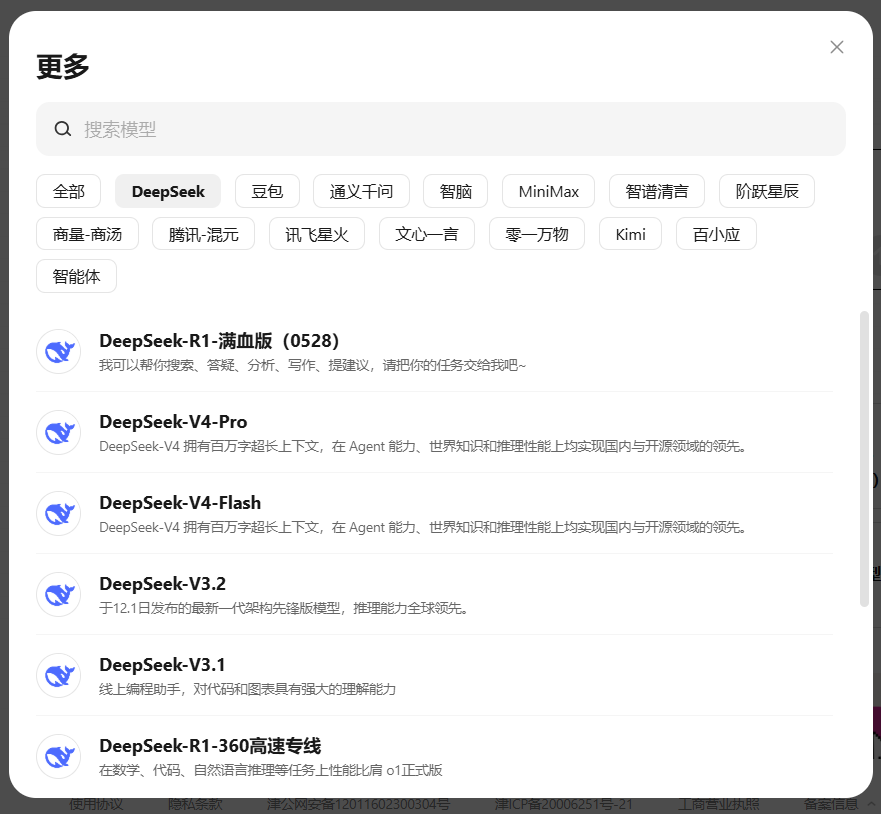Click the DeepSeek-V3.1 whale icon
881x814 pixels.
59,675
